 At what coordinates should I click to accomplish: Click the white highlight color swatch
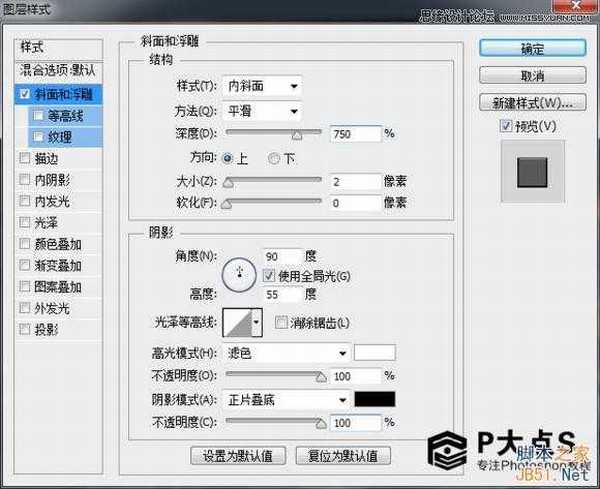(375, 353)
